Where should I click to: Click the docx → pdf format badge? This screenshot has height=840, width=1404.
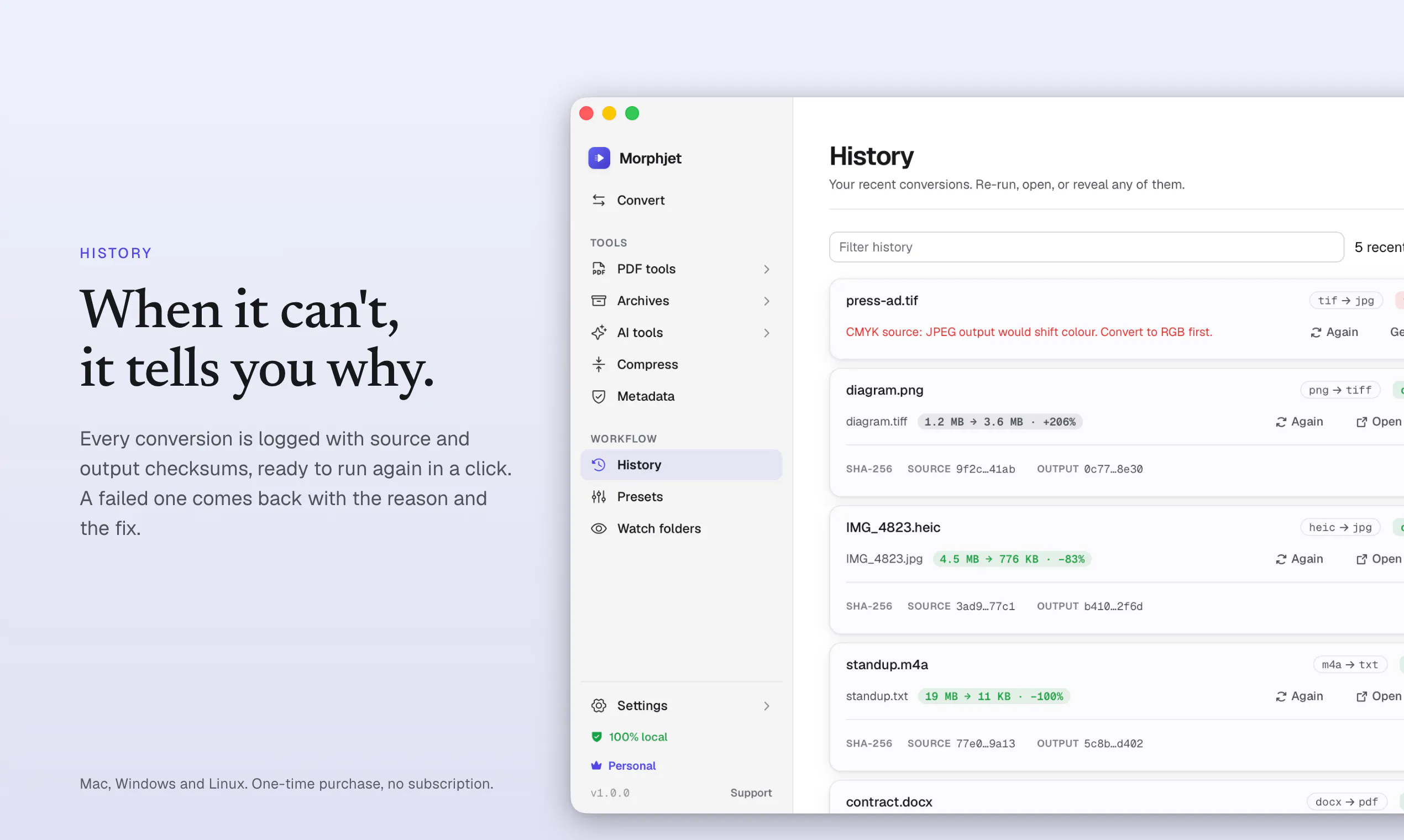pyautogui.click(x=1347, y=801)
